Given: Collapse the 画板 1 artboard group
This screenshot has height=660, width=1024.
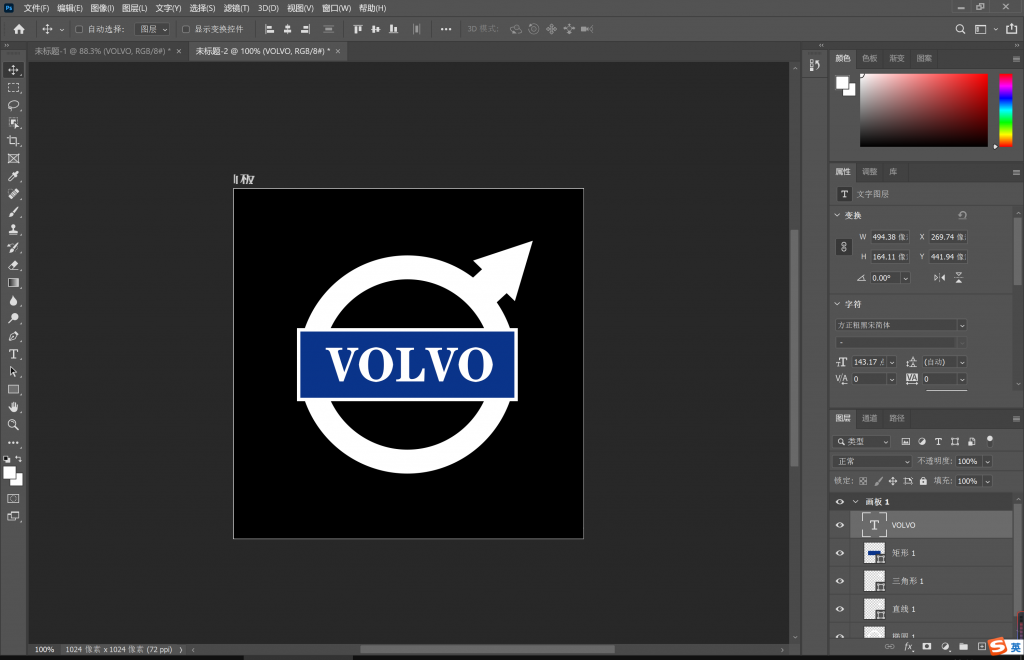Looking at the screenshot, I should pos(855,502).
